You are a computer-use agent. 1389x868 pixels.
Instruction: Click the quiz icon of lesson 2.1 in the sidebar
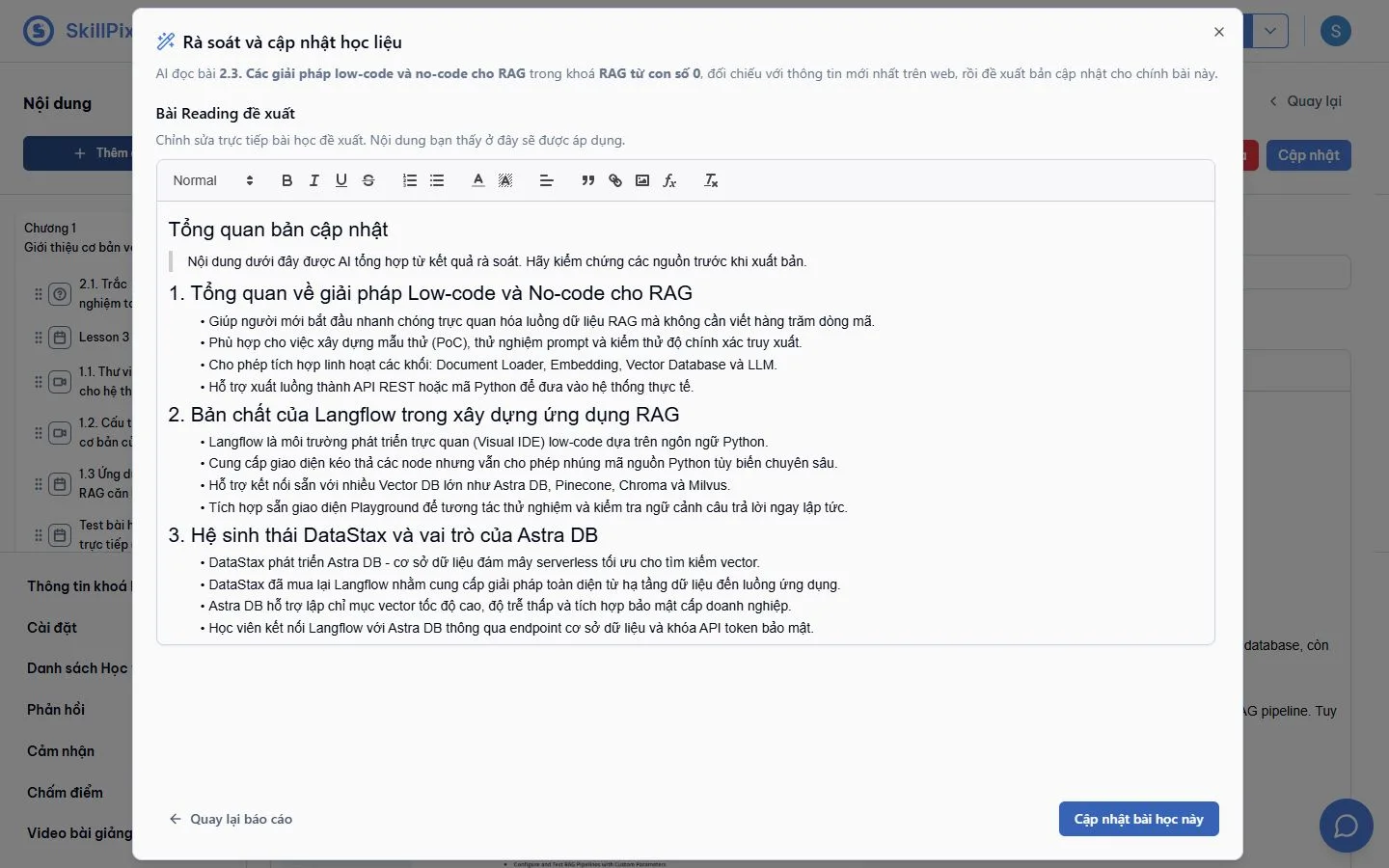pyautogui.click(x=60, y=293)
